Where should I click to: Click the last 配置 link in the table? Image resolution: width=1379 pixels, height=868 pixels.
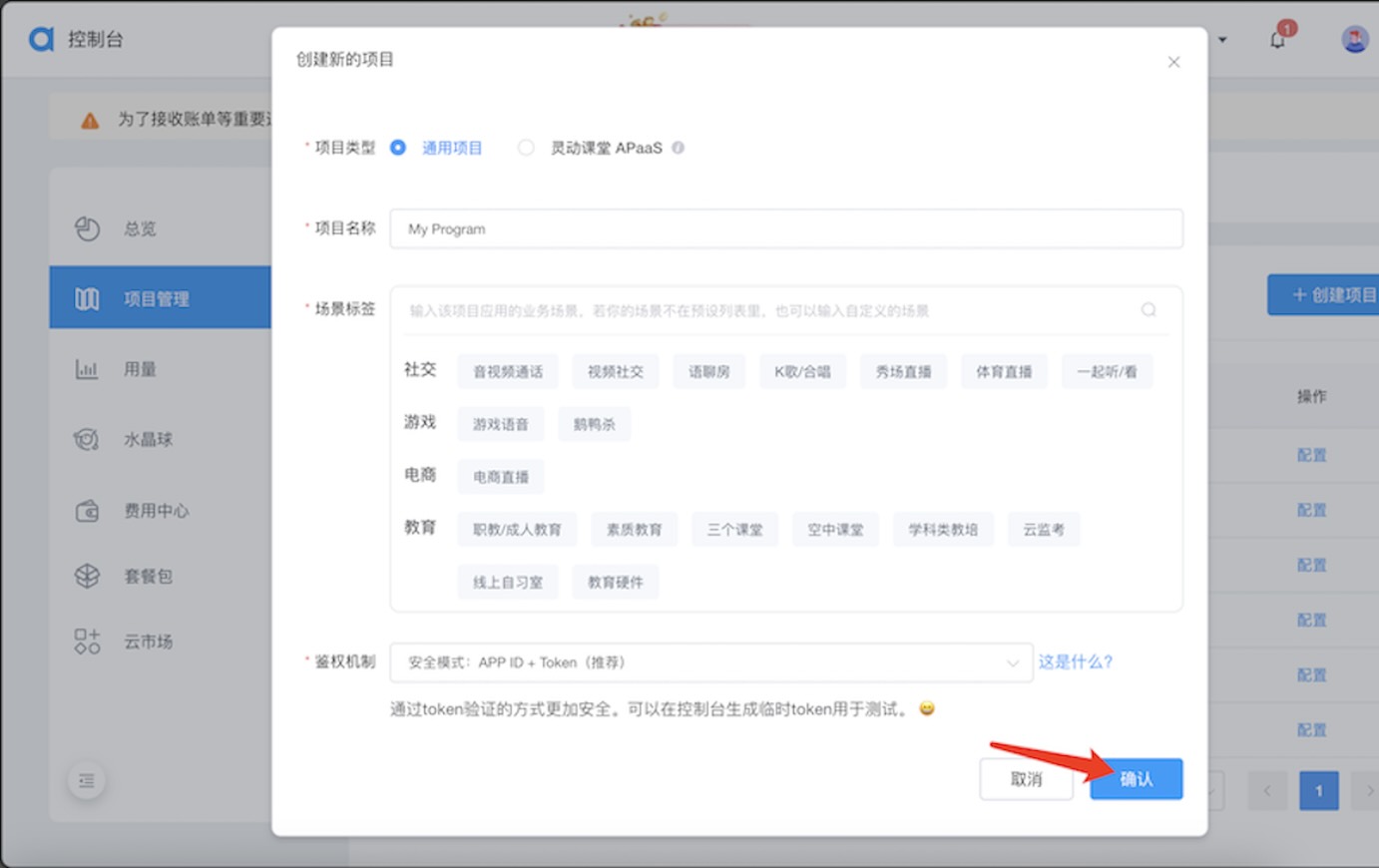[x=1311, y=729]
